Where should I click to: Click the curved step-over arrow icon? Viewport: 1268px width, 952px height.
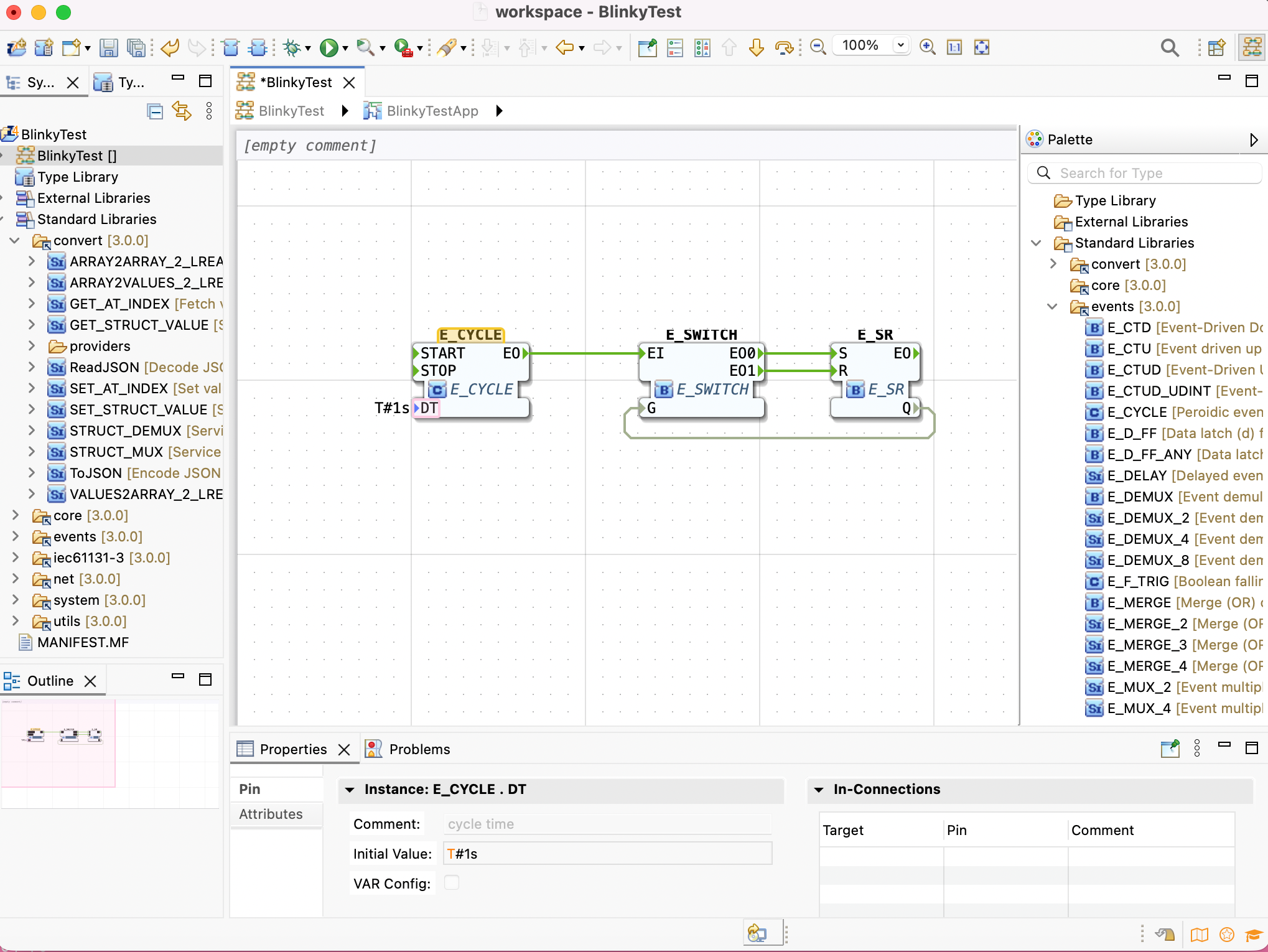(x=784, y=47)
